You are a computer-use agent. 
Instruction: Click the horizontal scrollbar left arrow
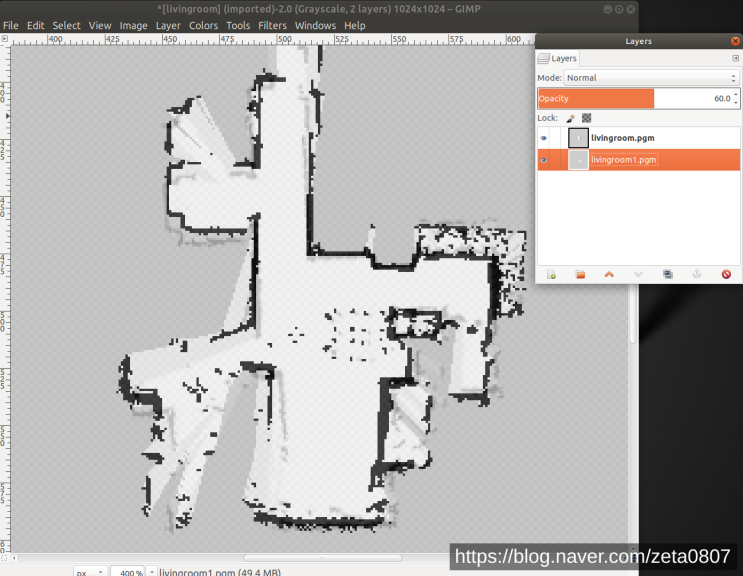[x=14, y=558]
